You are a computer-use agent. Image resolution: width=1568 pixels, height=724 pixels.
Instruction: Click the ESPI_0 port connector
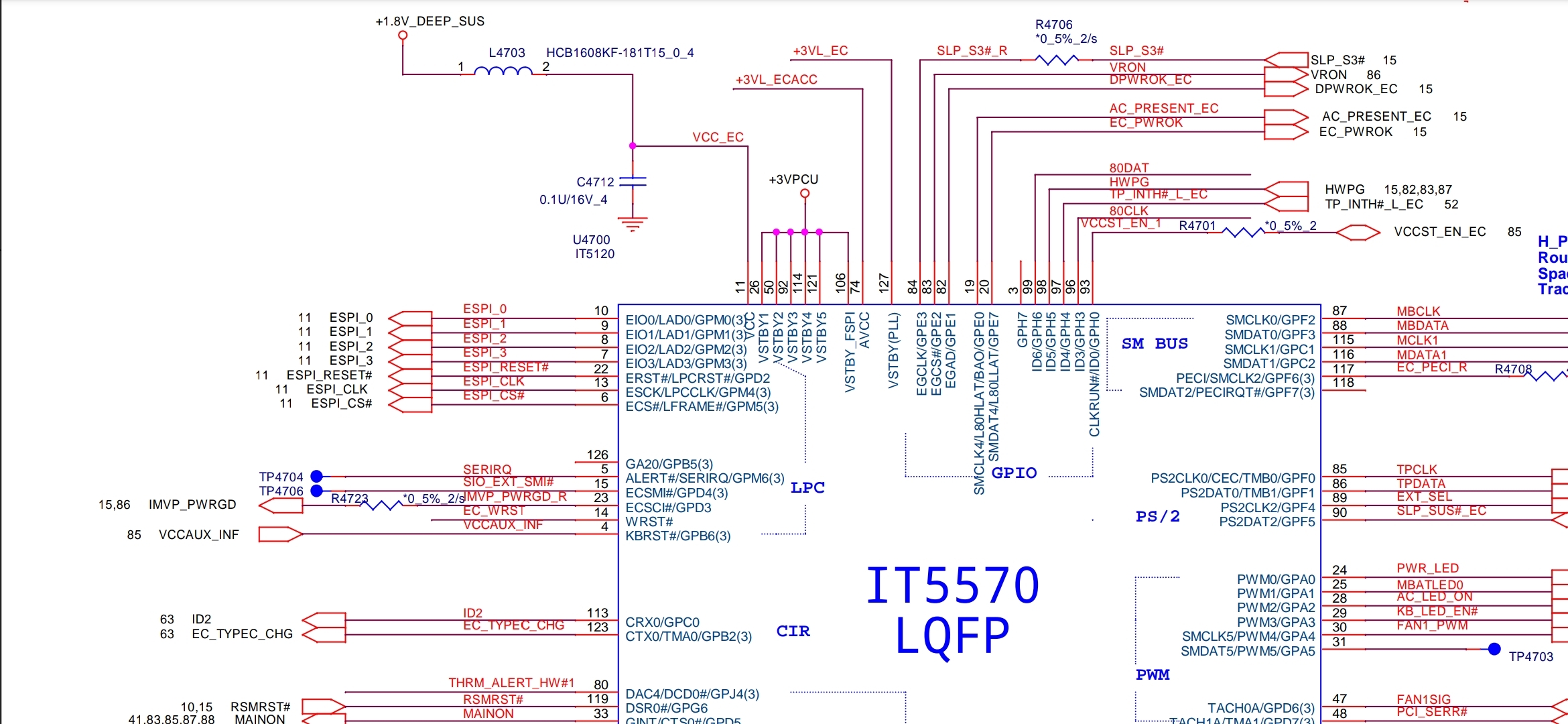click(x=410, y=318)
